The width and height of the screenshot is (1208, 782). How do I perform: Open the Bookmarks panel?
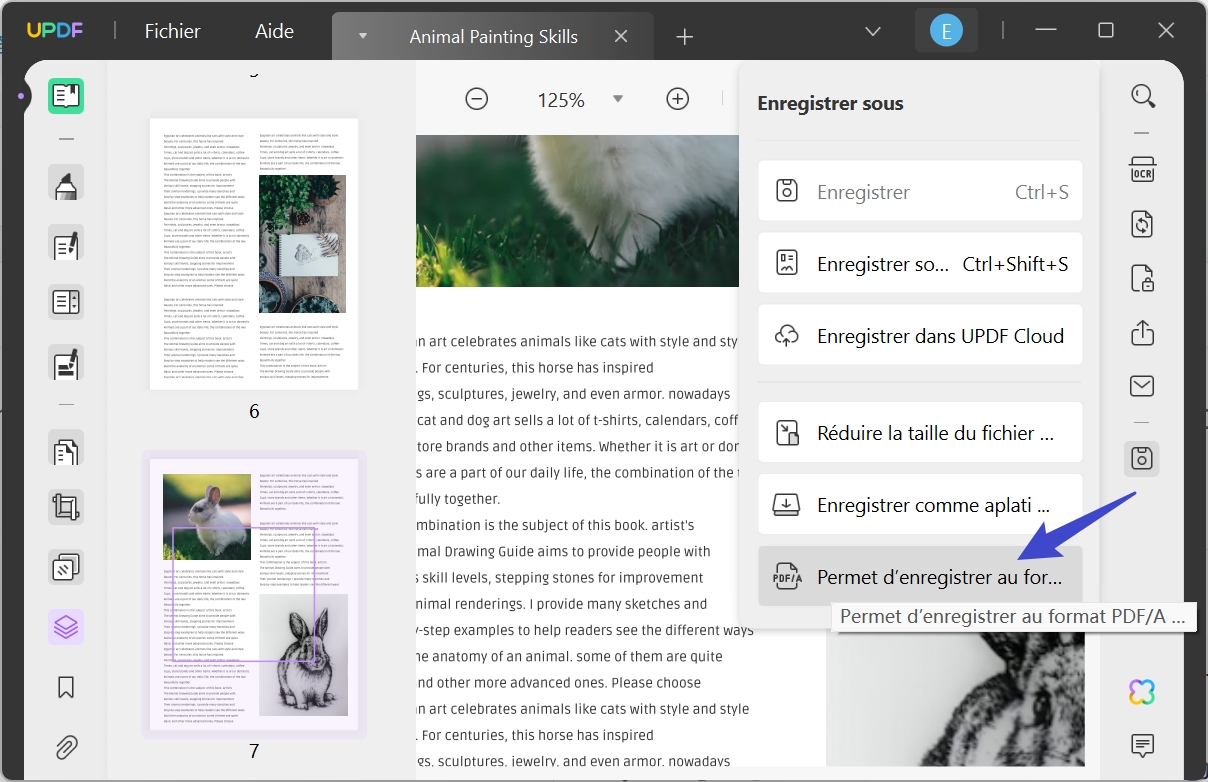[66, 687]
